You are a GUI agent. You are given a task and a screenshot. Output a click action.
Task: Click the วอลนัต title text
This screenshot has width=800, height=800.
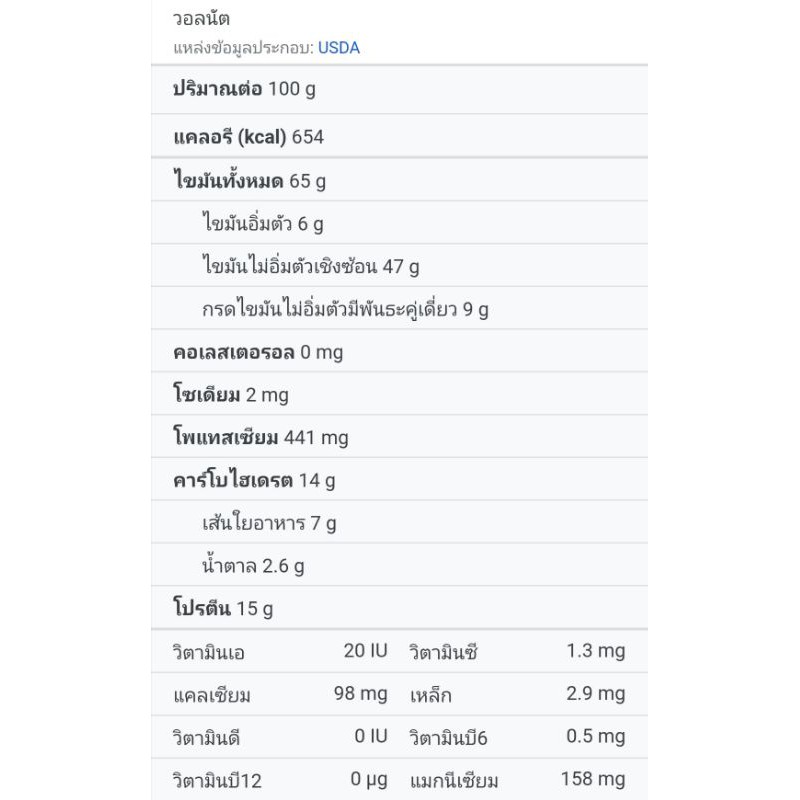(201, 19)
